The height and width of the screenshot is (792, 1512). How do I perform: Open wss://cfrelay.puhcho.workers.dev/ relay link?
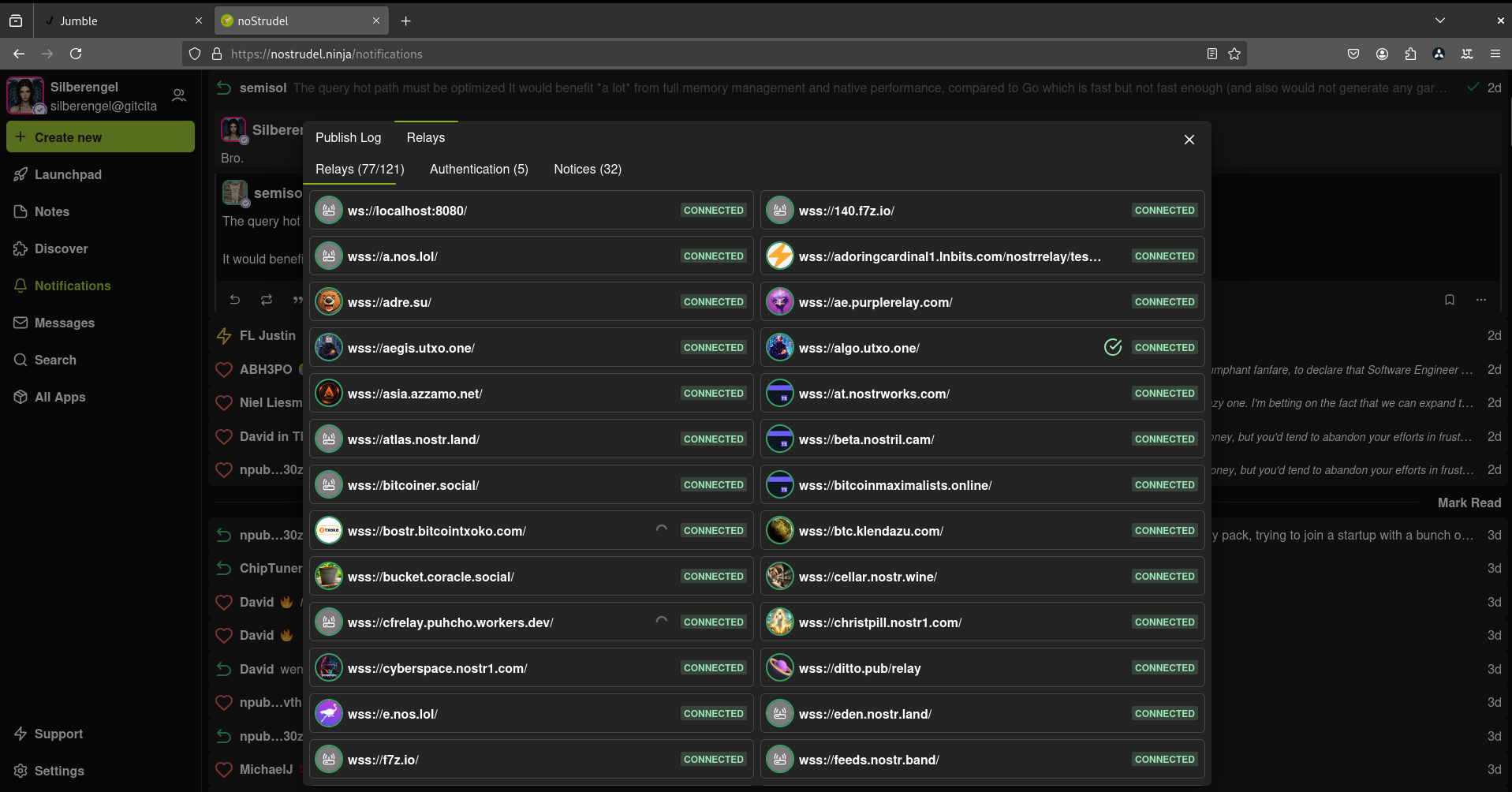[450, 622]
